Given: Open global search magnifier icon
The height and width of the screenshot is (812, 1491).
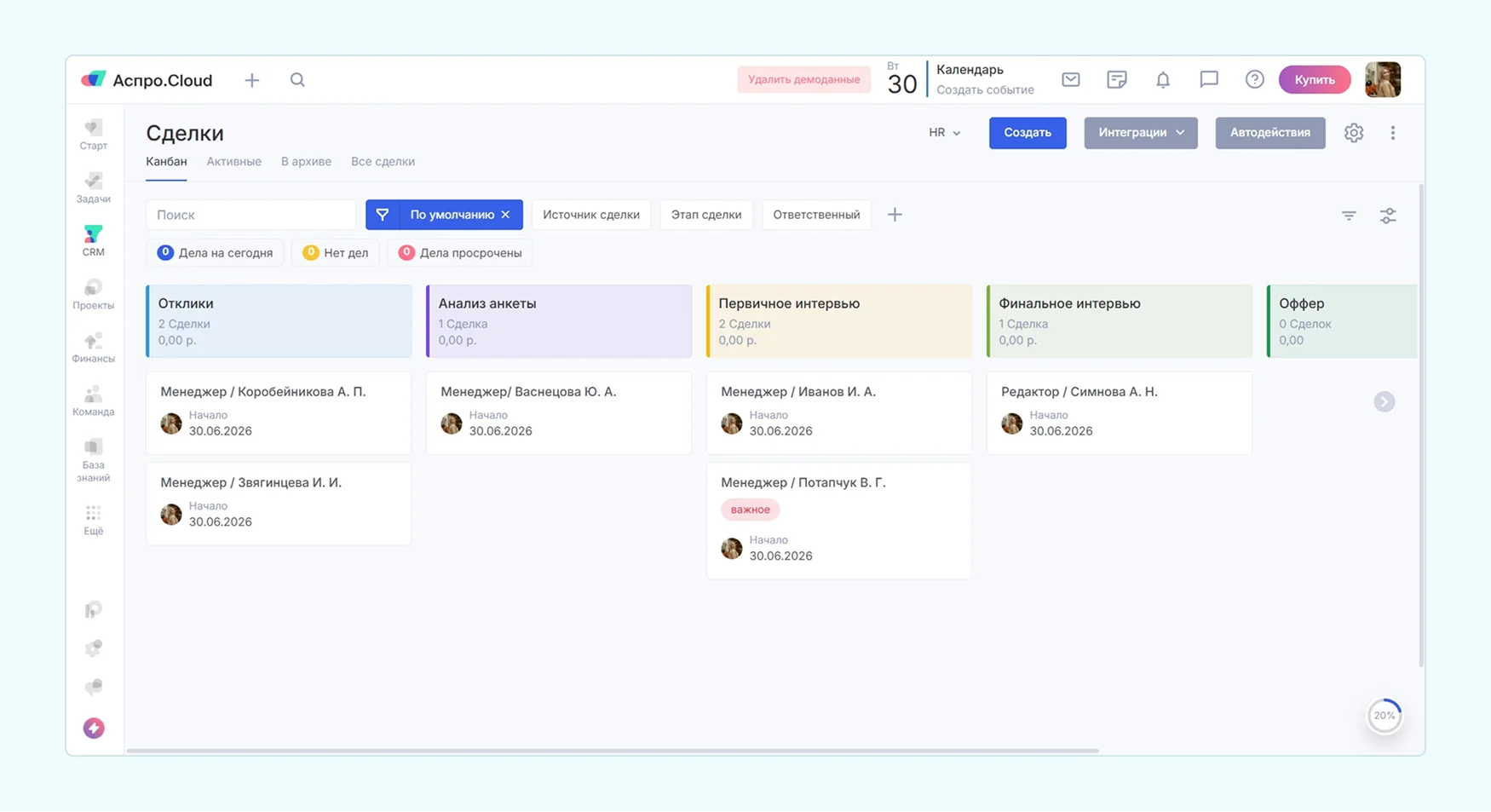Looking at the screenshot, I should pyautogui.click(x=297, y=79).
